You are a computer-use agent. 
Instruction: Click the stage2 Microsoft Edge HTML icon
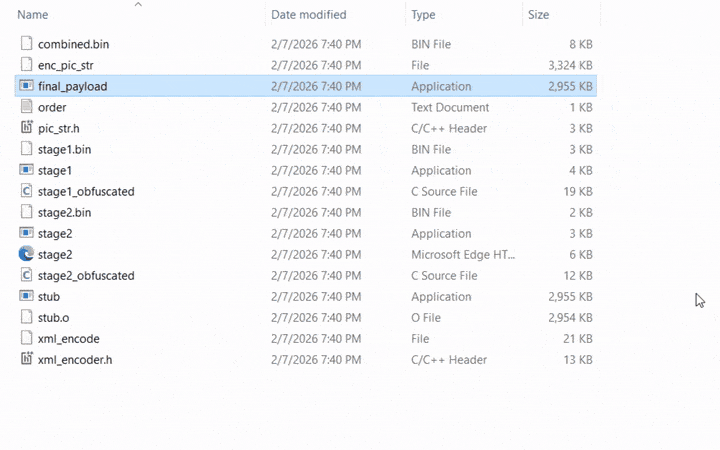(x=26, y=254)
